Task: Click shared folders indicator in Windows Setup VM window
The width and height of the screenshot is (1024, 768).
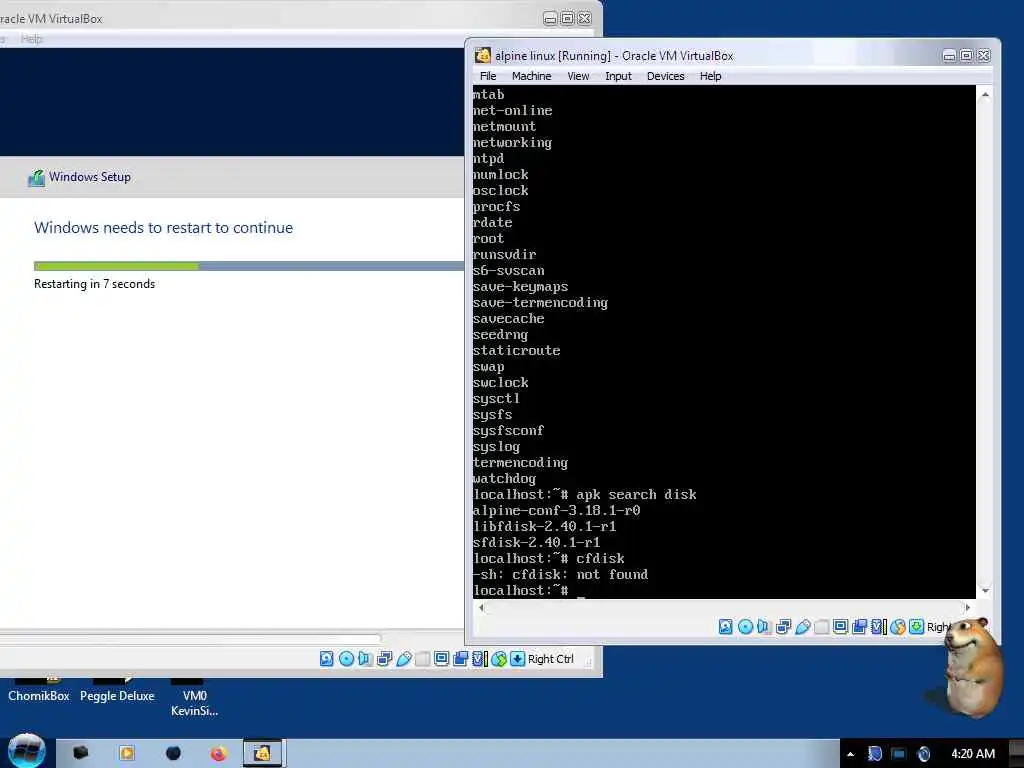Action: pos(423,659)
